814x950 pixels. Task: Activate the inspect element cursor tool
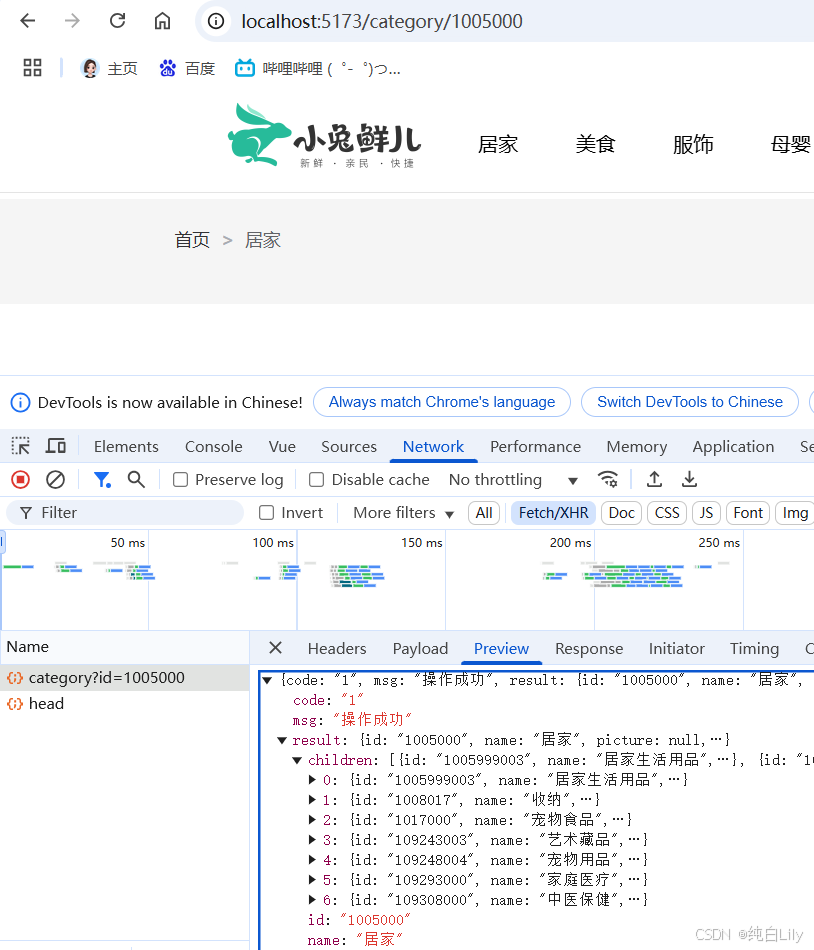tap(20, 446)
